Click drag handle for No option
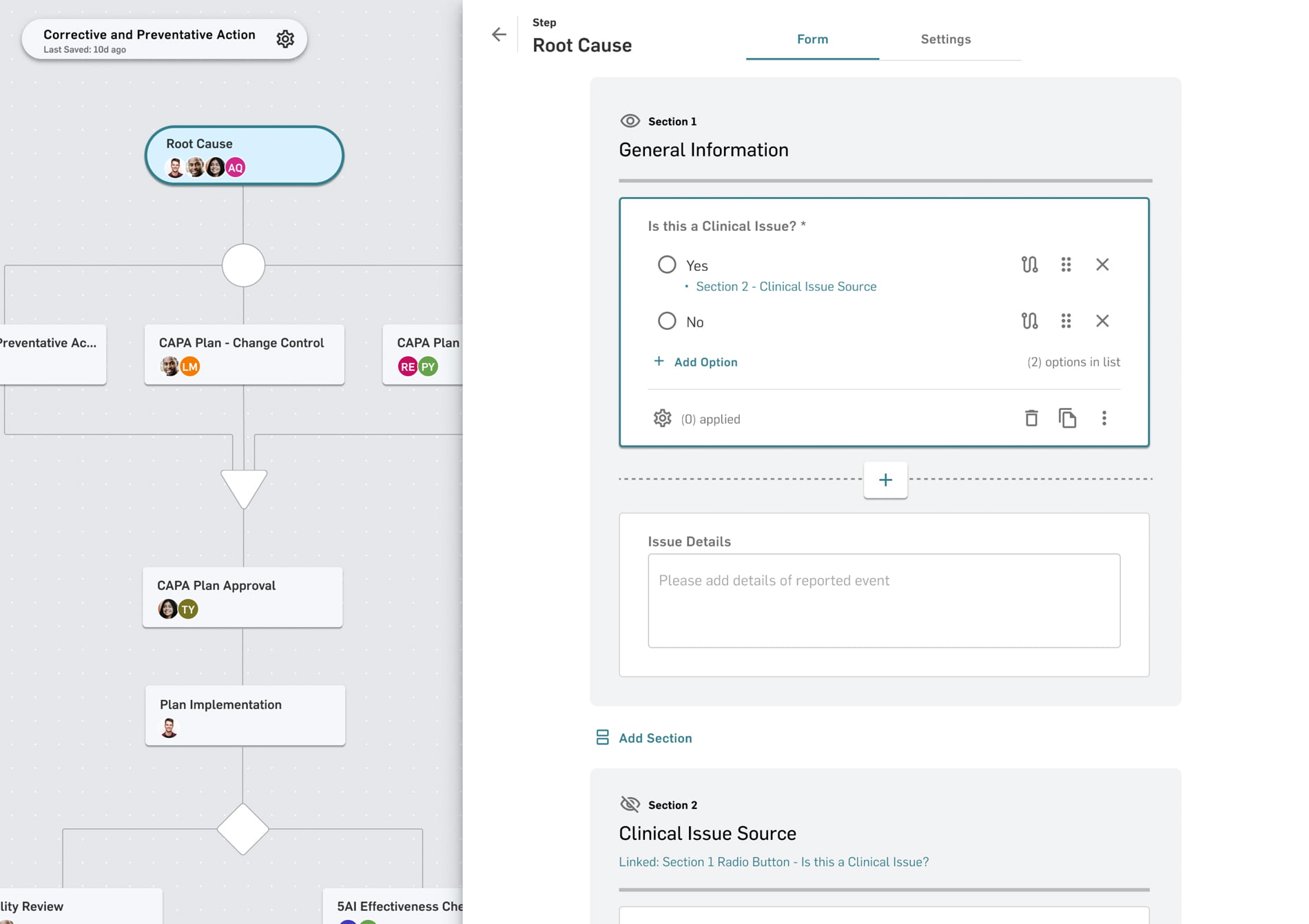1309x924 pixels. pyautogui.click(x=1066, y=321)
